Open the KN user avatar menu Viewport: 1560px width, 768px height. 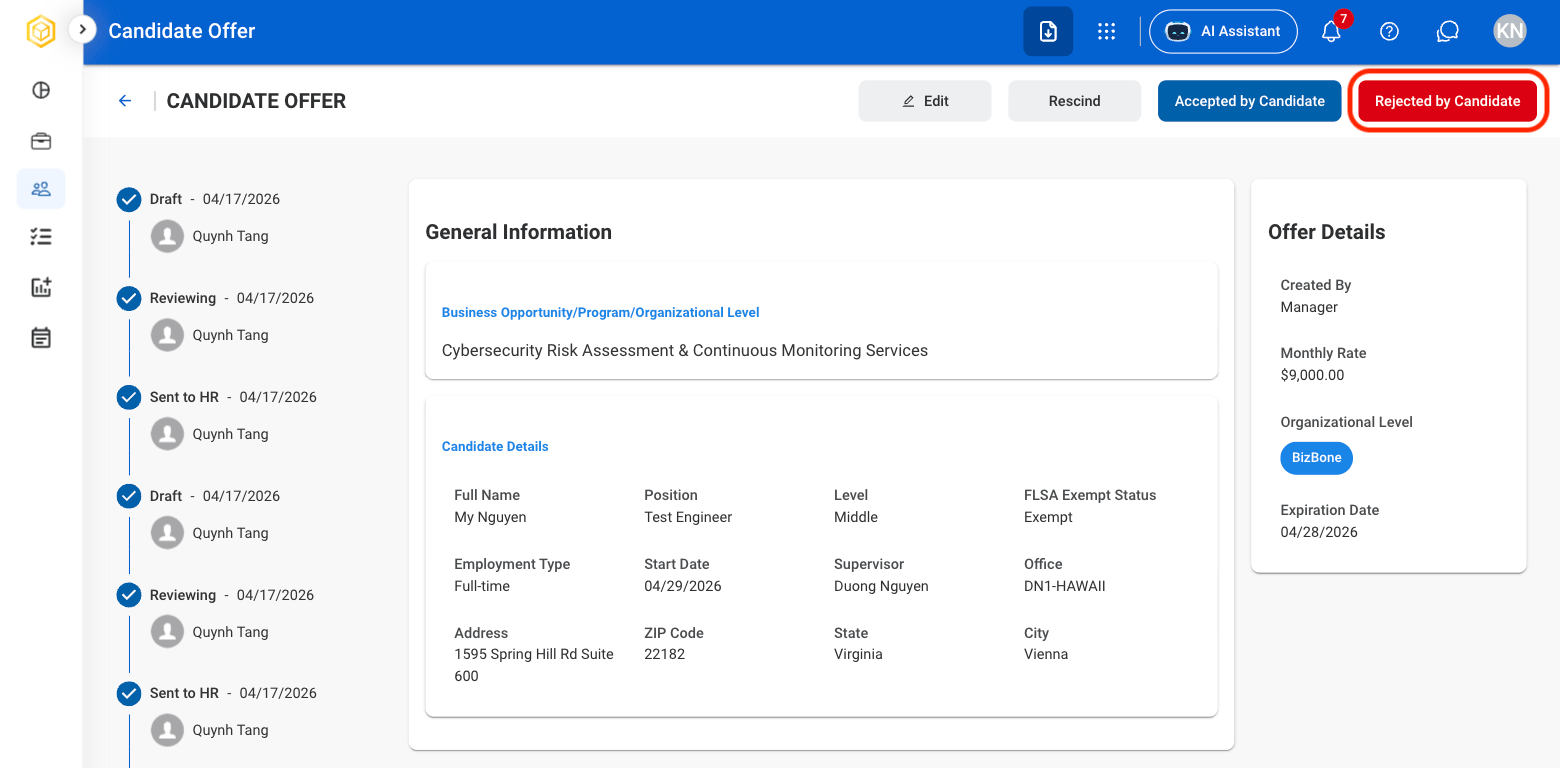pyautogui.click(x=1509, y=31)
